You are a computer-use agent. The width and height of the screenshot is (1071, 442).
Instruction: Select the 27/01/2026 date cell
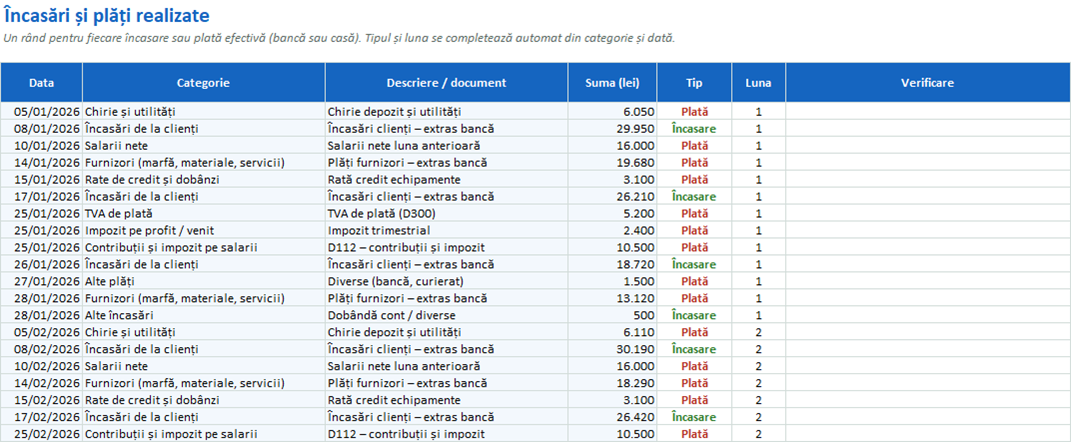coord(42,281)
